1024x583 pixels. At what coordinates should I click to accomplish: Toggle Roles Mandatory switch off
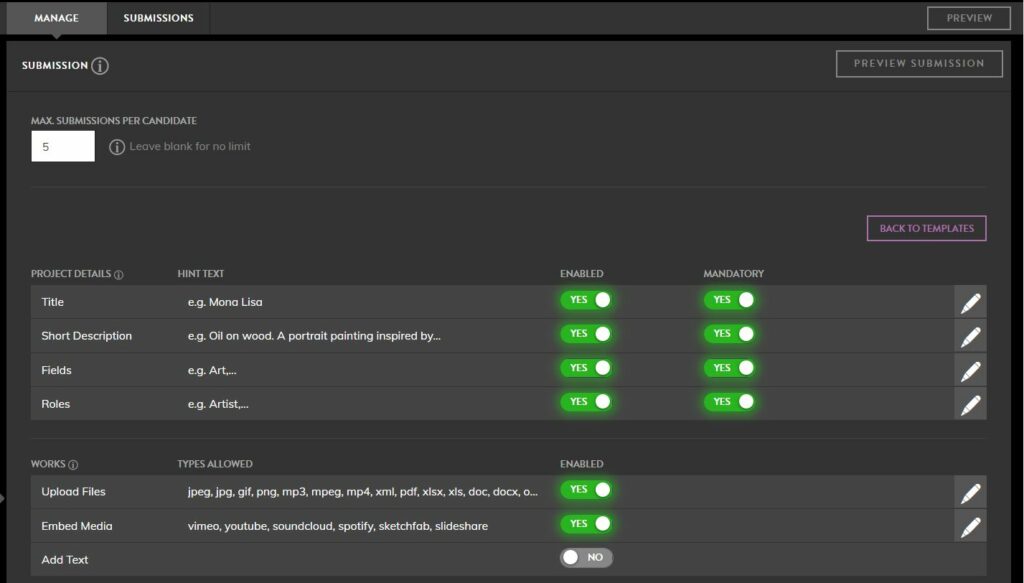729,402
